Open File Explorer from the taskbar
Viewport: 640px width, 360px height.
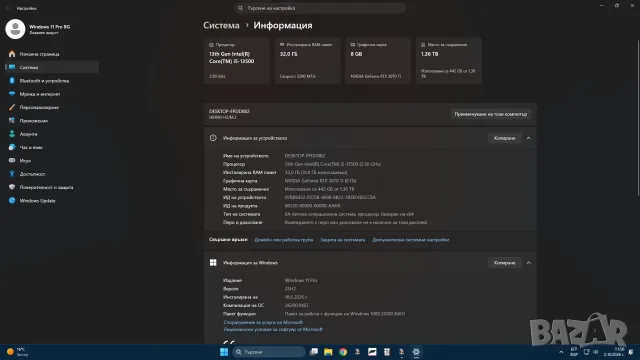(x=328, y=352)
